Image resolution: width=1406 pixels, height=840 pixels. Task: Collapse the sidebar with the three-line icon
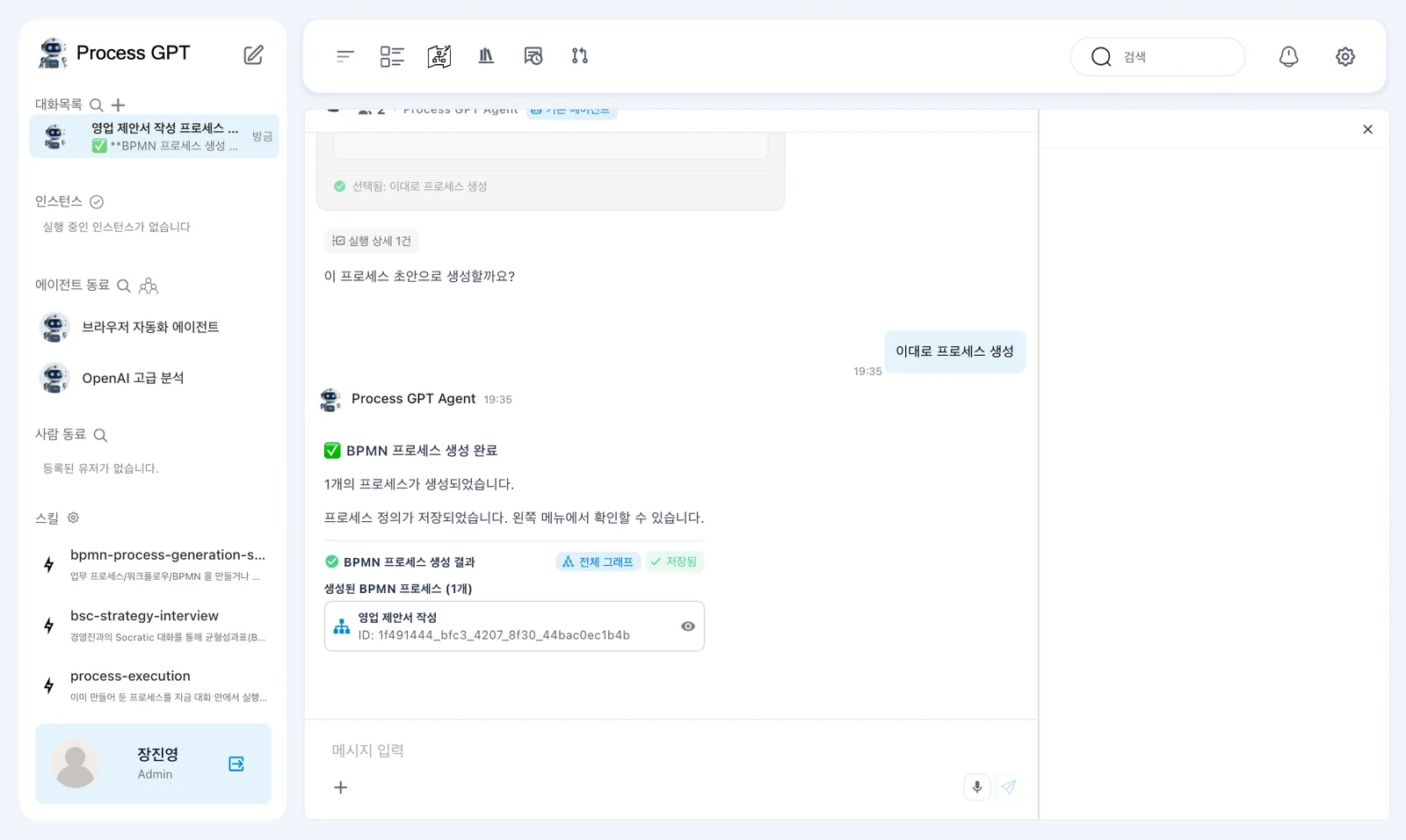tap(345, 56)
